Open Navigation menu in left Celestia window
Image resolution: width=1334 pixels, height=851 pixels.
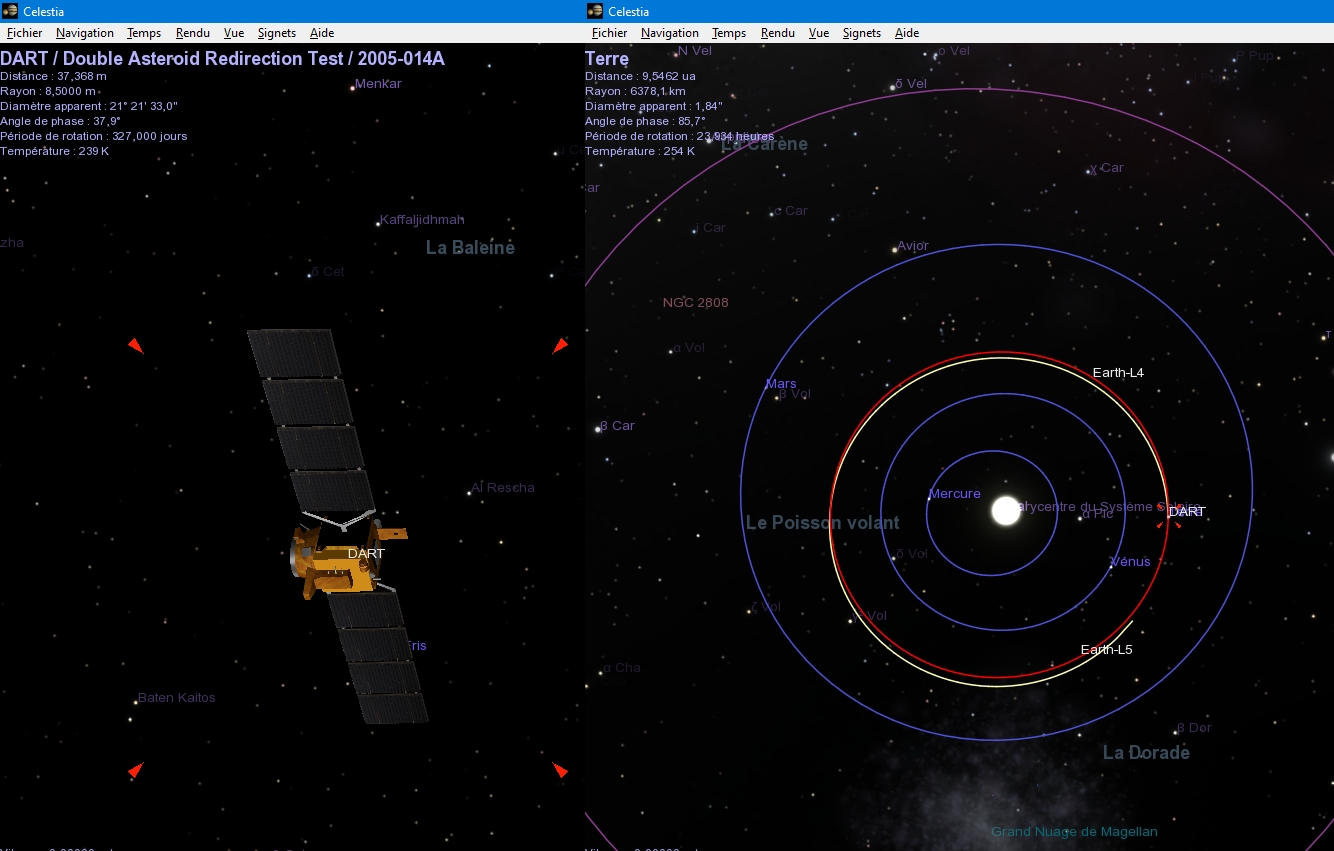tap(85, 33)
